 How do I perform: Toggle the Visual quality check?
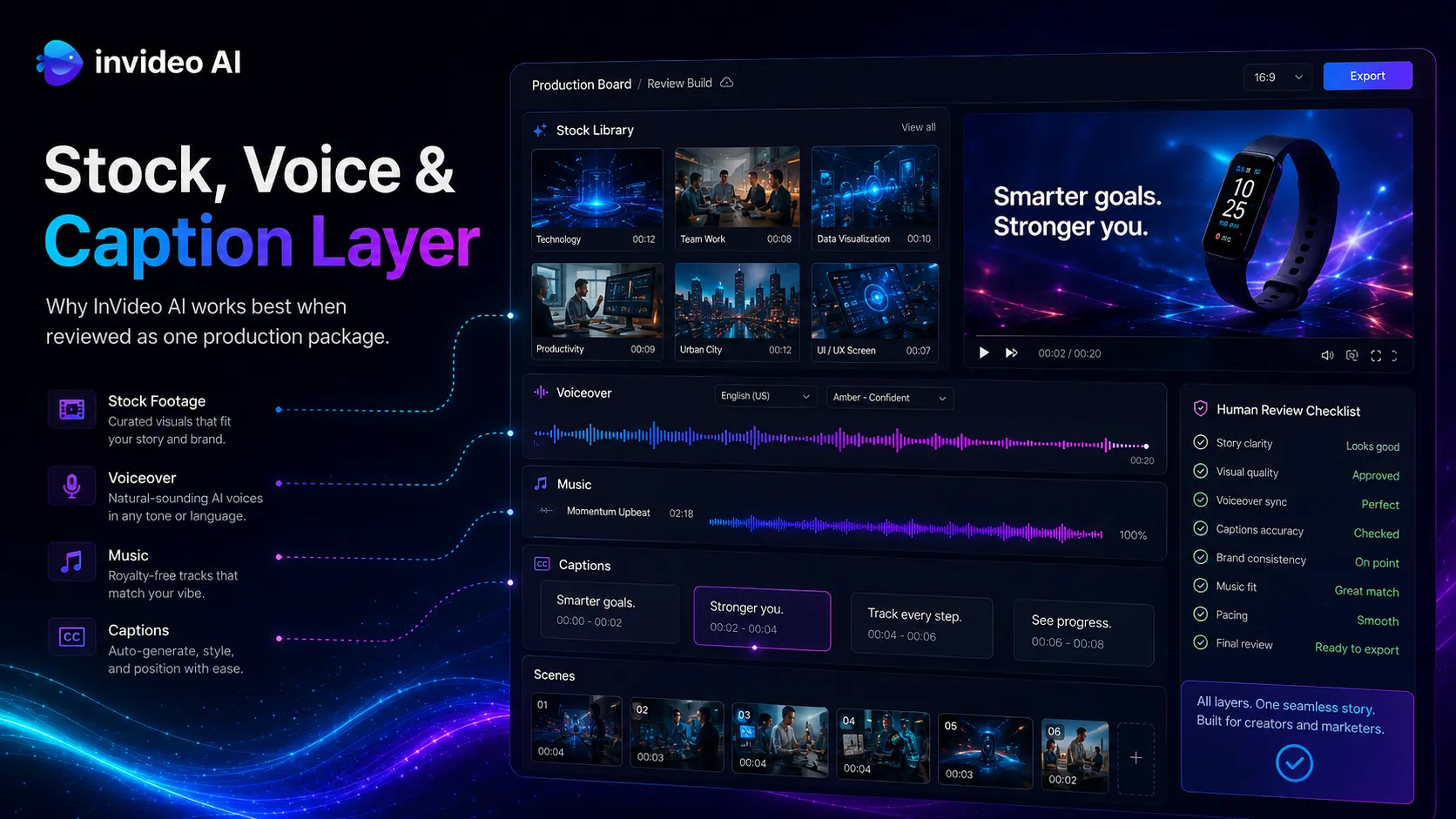(1200, 471)
